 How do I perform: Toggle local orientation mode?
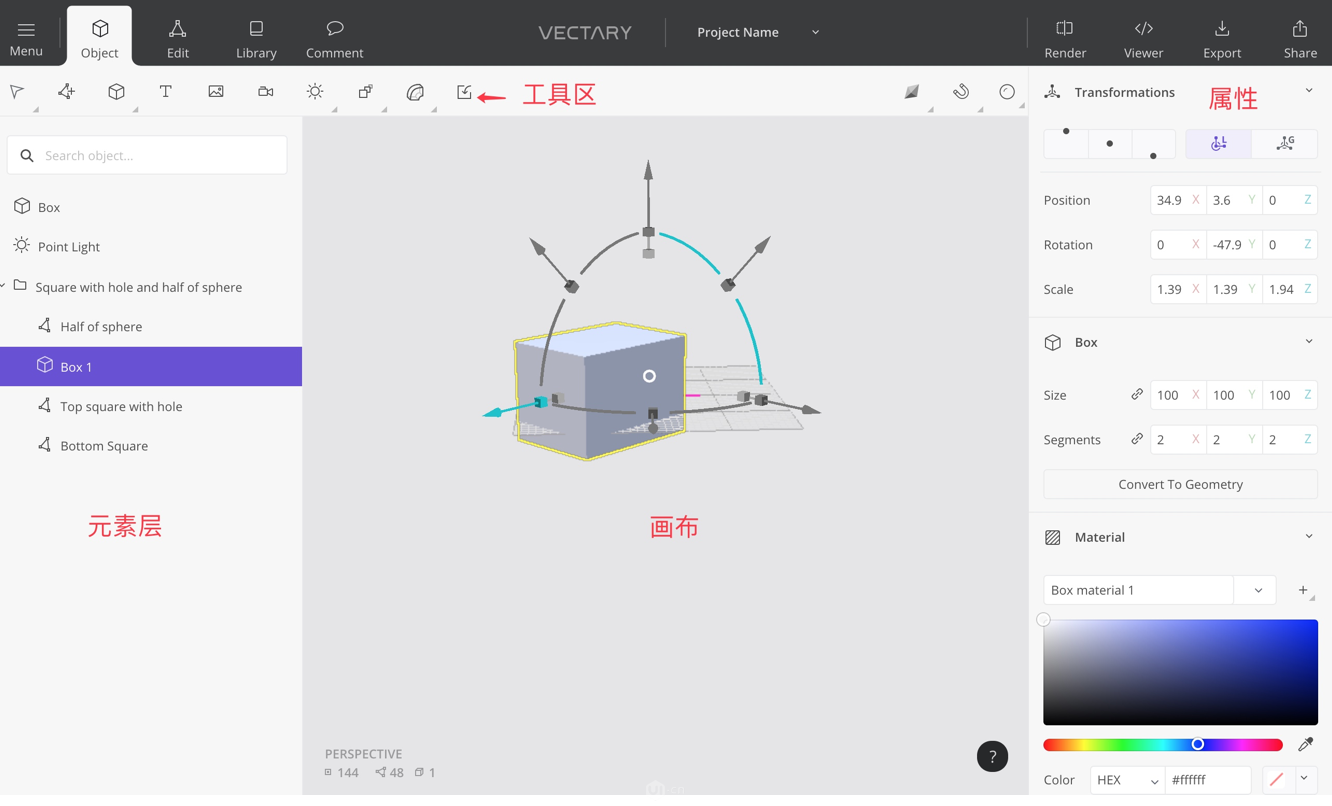click(1218, 143)
